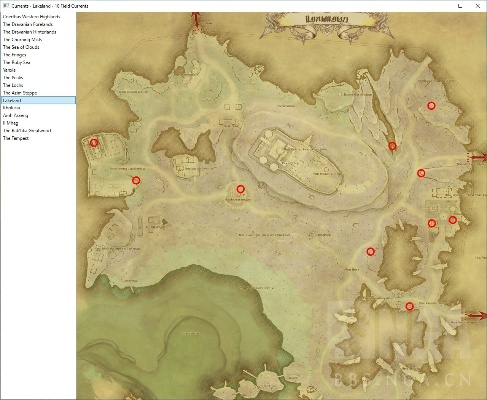Click the current marker on the circular plaza

tap(240, 189)
